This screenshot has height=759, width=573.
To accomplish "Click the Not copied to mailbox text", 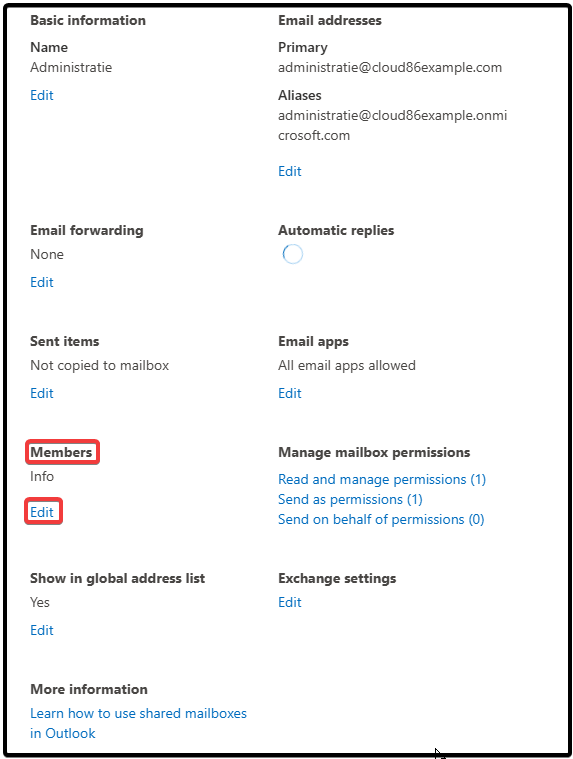I will pos(99,365).
